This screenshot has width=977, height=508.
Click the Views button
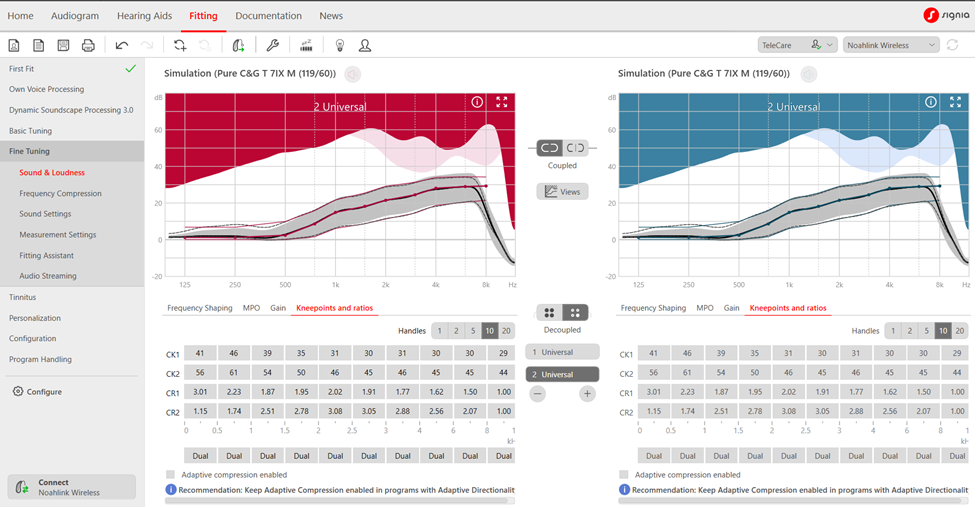coord(563,191)
